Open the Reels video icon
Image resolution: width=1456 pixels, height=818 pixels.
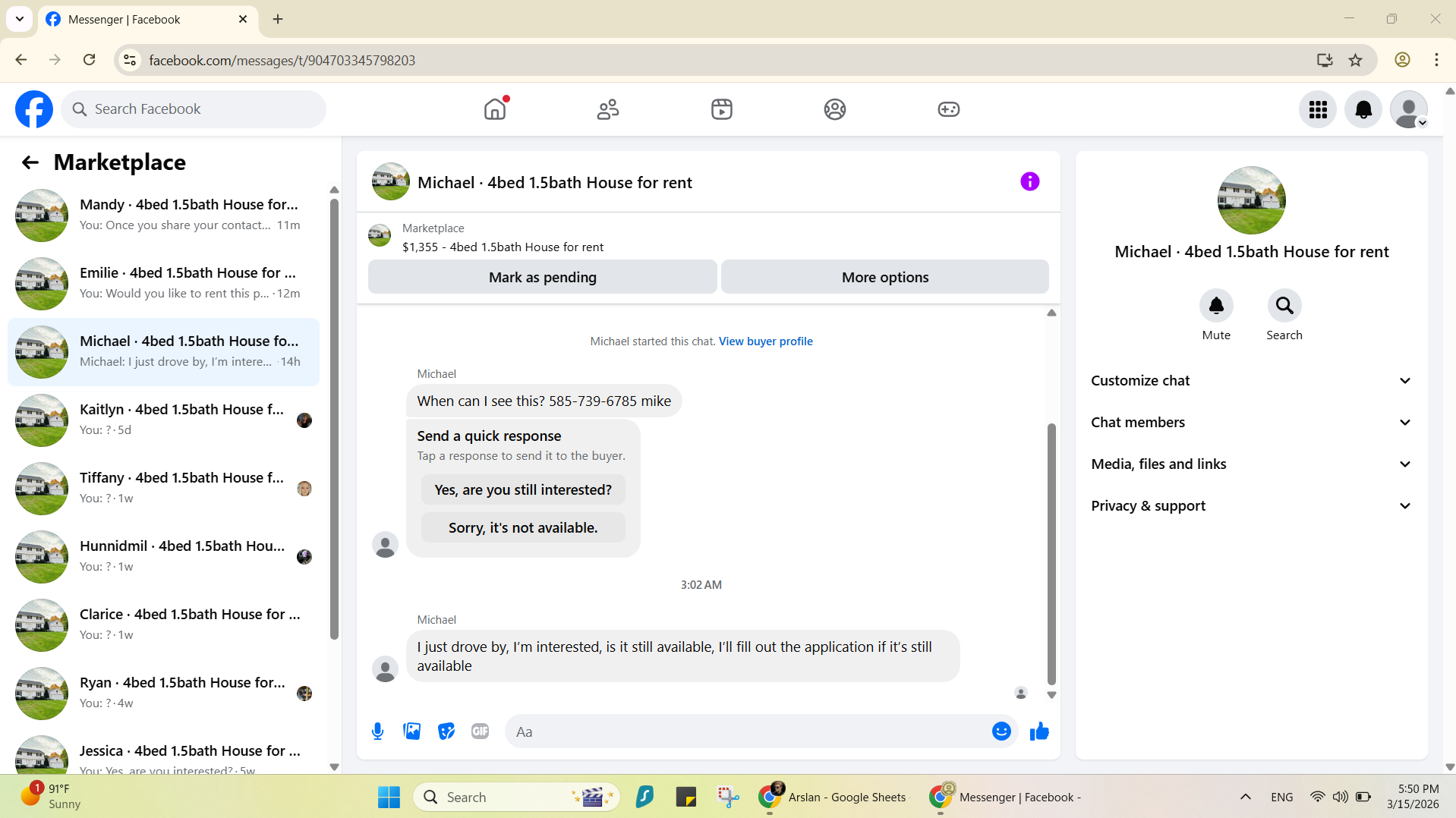point(722,109)
